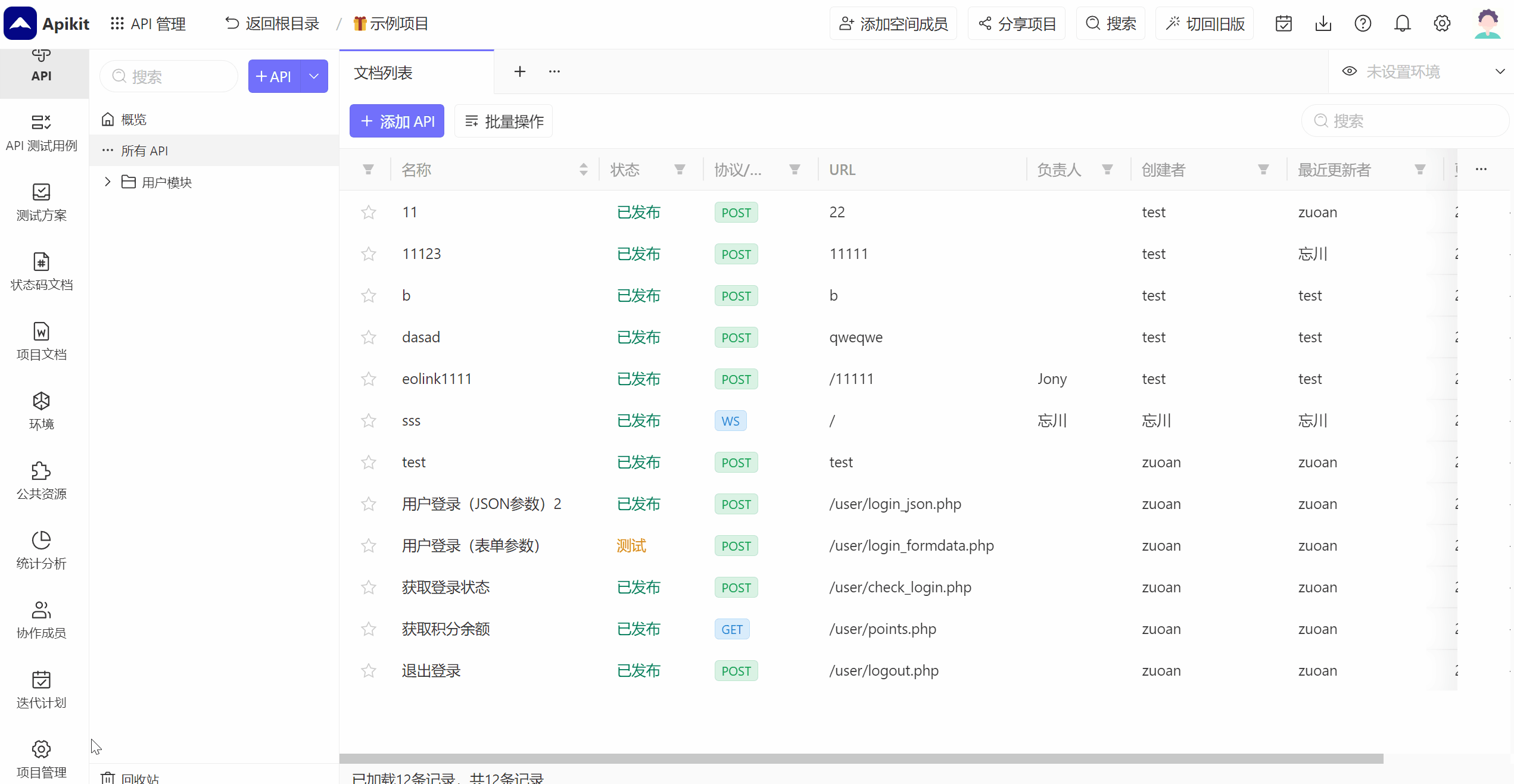This screenshot has height=784, width=1514.
Task: Click the API 管理 menu item
Action: click(x=148, y=23)
